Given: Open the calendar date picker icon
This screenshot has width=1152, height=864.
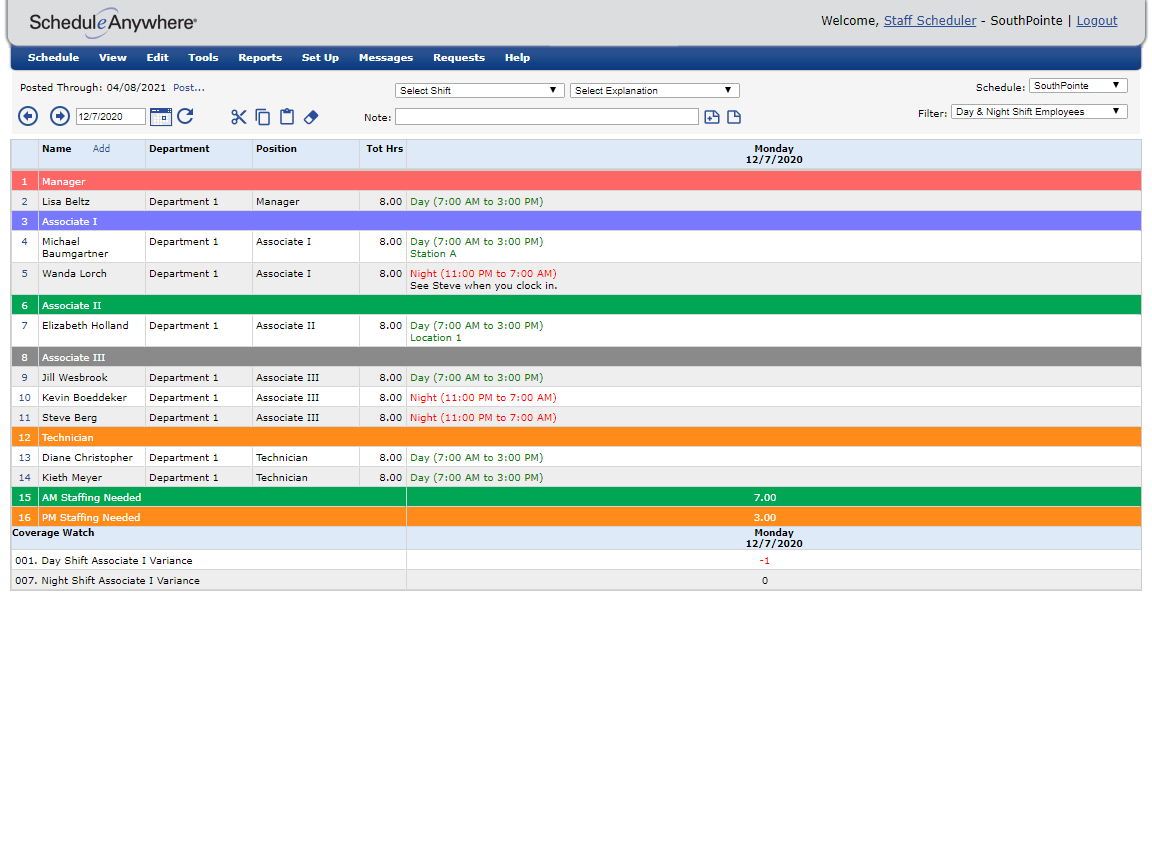Looking at the screenshot, I should pyautogui.click(x=160, y=116).
